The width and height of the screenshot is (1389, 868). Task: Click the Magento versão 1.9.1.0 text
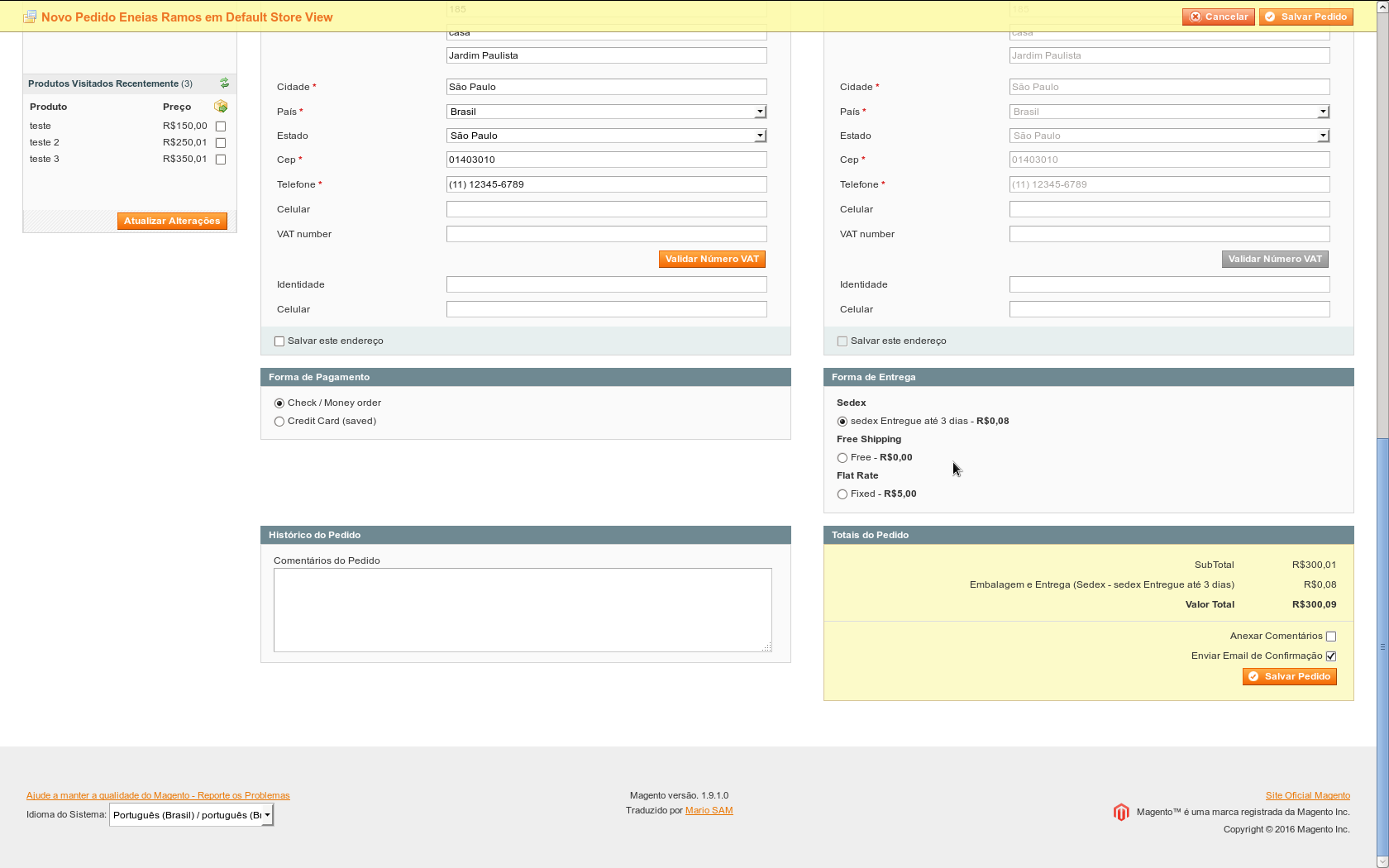tap(680, 795)
